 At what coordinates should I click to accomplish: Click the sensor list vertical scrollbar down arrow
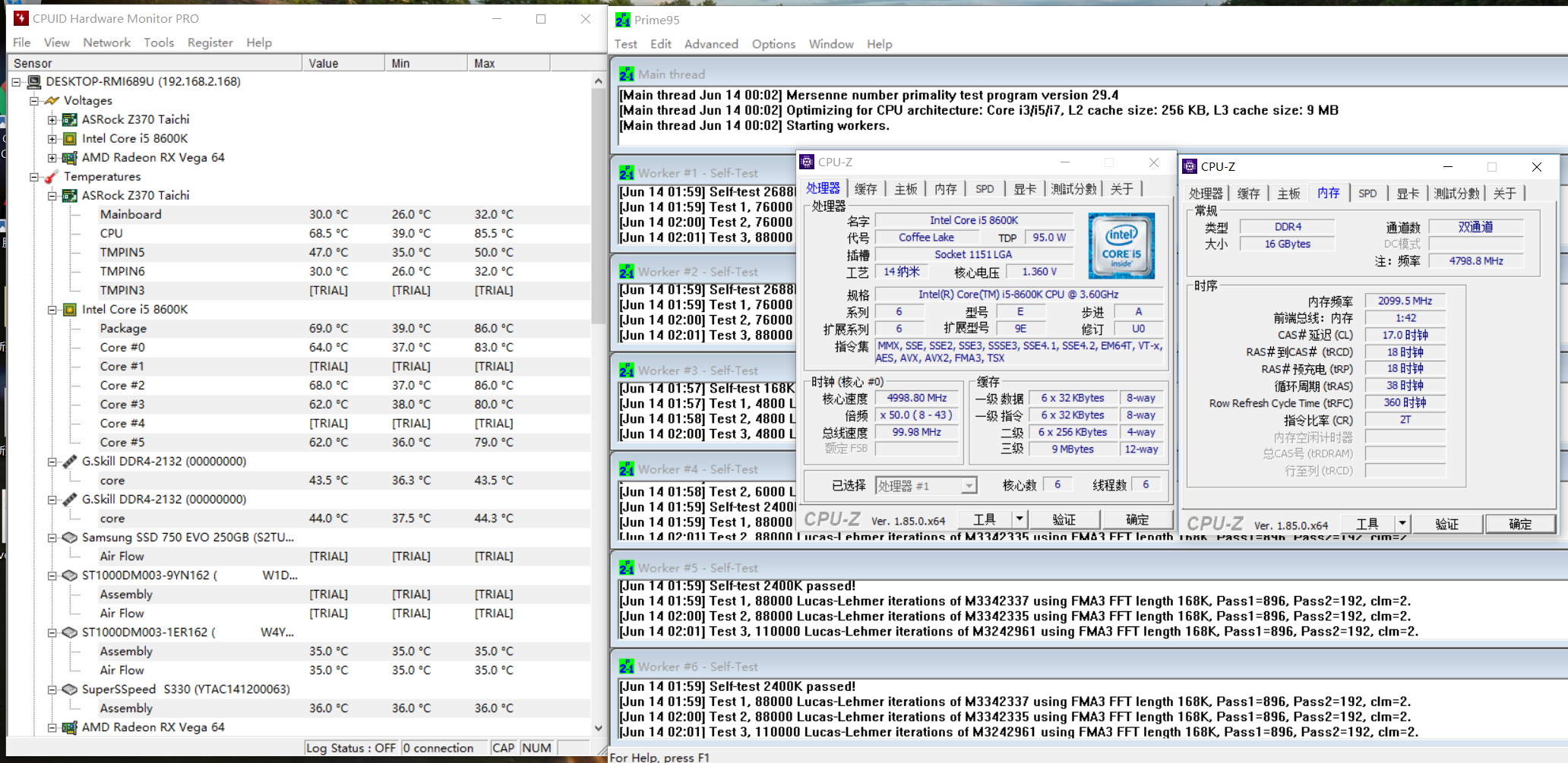click(x=599, y=727)
